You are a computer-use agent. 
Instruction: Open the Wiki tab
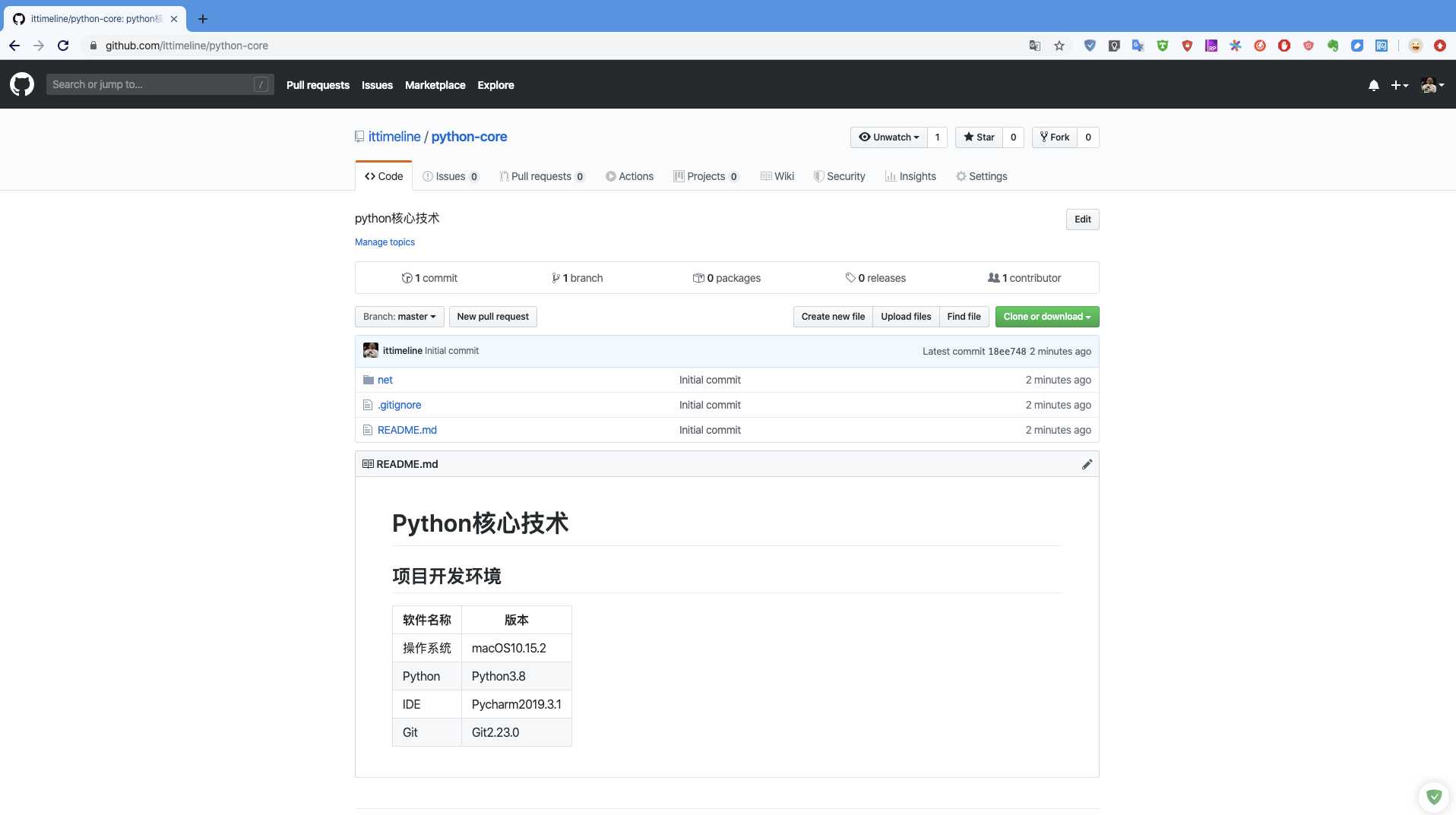777,176
